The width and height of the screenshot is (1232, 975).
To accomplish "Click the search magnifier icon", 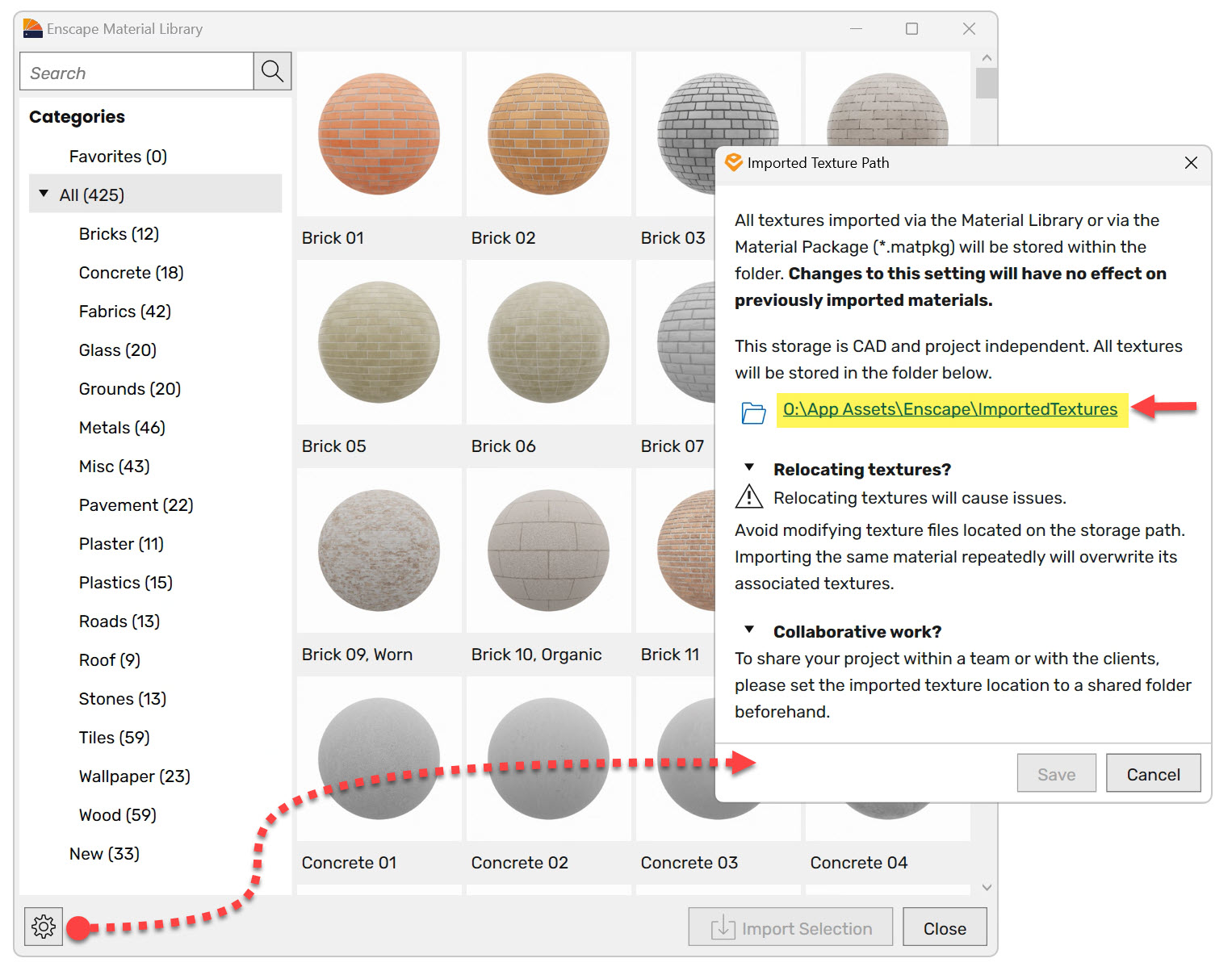I will (x=272, y=71).
